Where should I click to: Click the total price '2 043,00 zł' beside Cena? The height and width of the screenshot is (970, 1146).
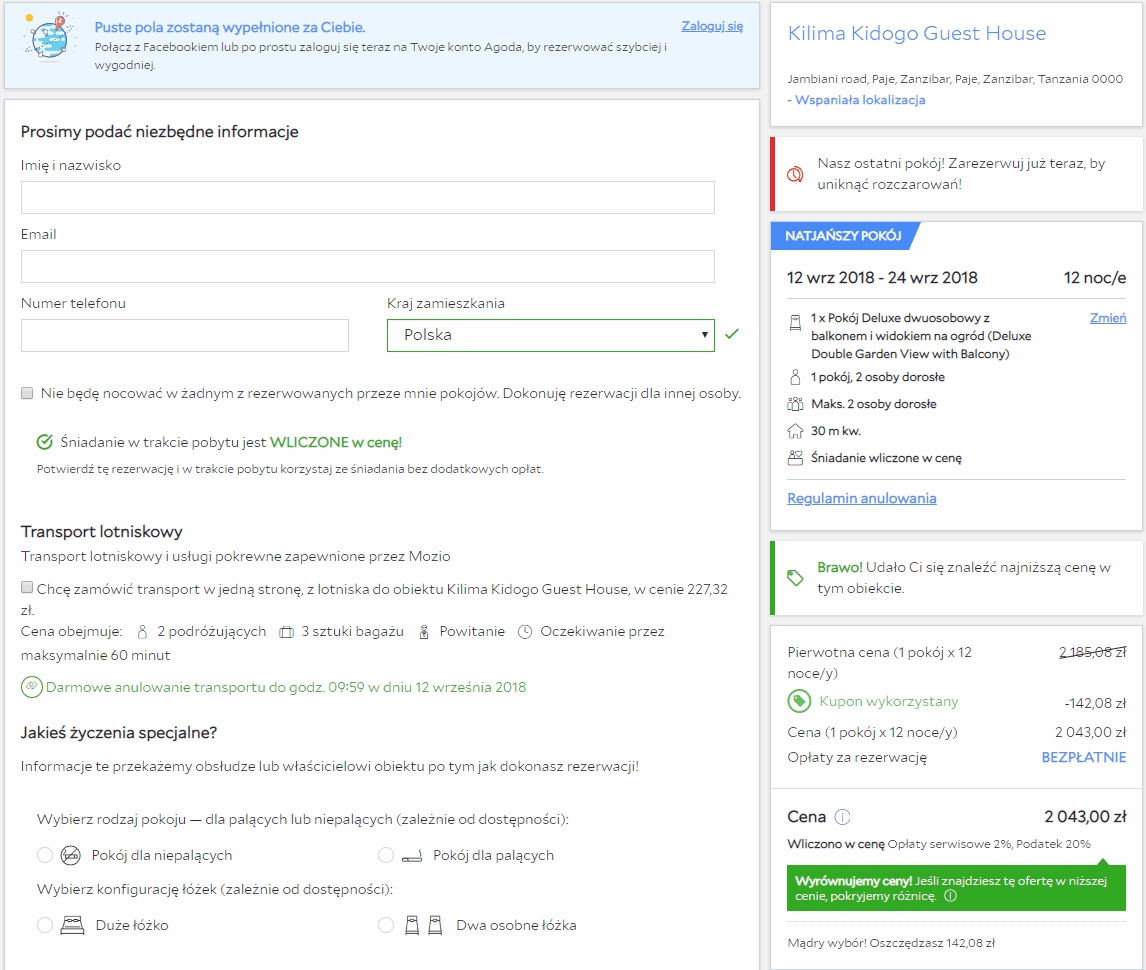(x=1085, y=816)
